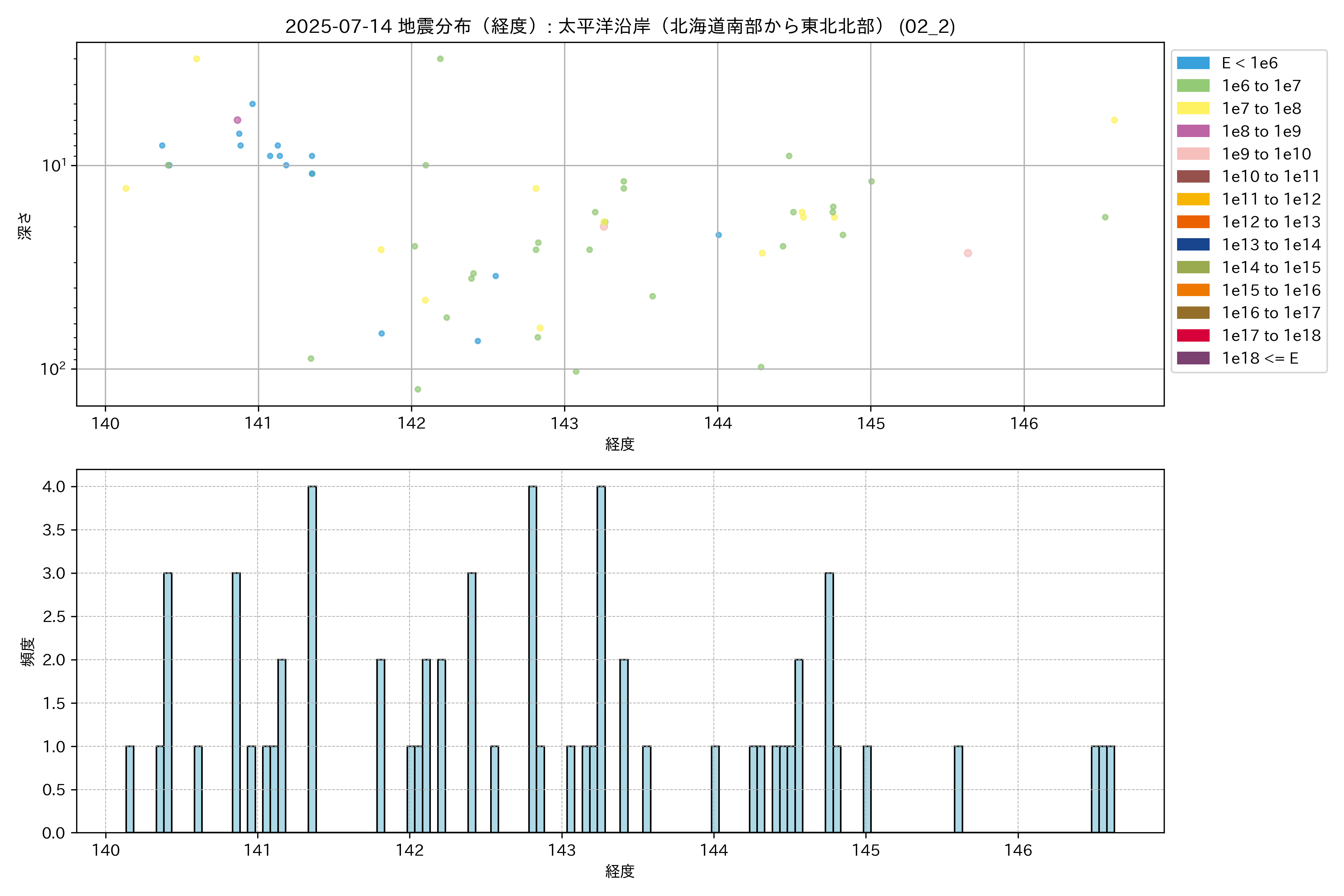The width and height of the screenshot is (1344, 896).
Task: Click the histogram bar near longitude 145.6
Action: point(958,789)
